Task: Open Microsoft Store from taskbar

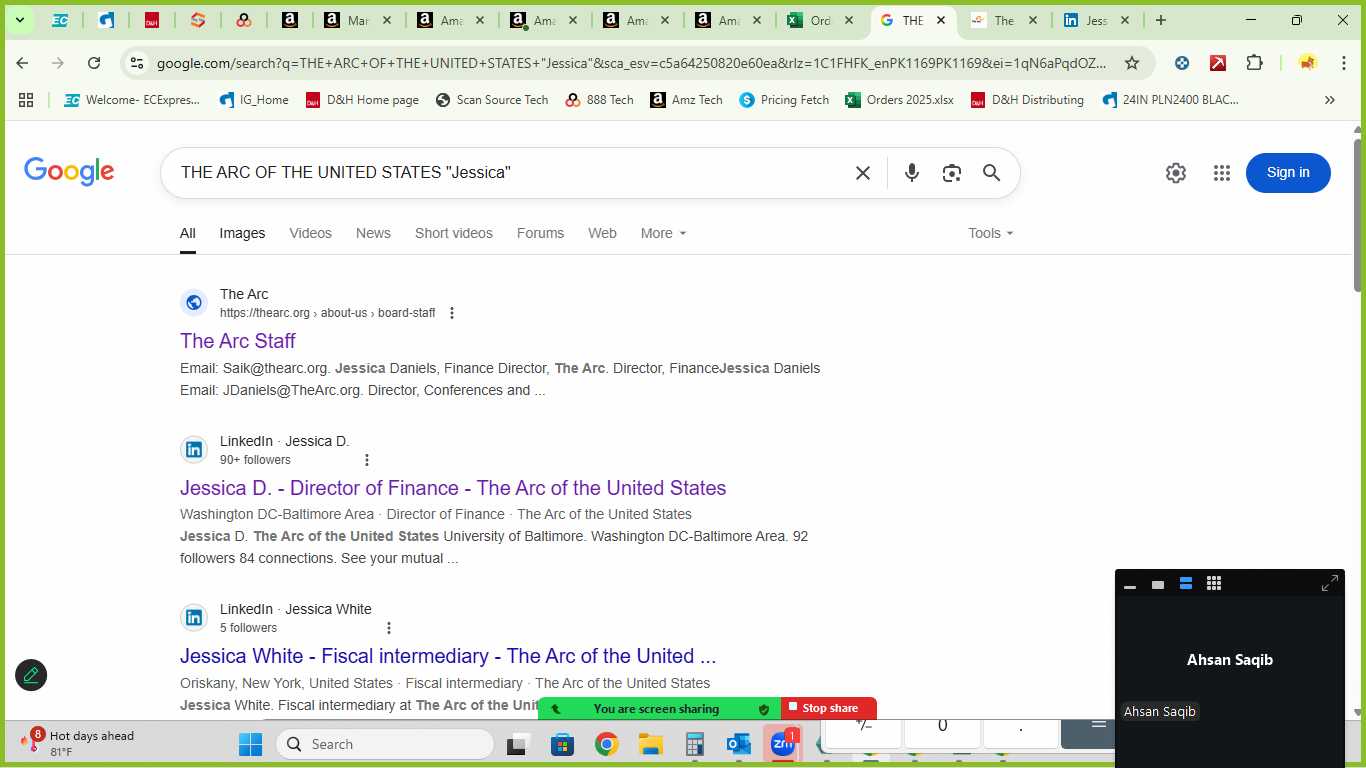Action: coord(563,744)
